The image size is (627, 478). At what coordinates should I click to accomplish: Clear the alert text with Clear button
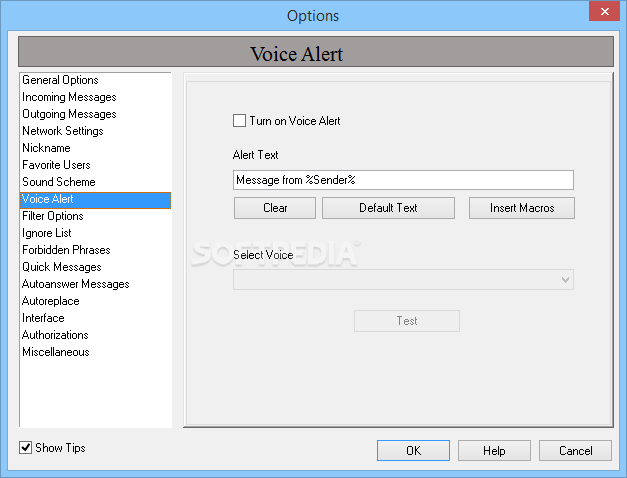[275, 208]
